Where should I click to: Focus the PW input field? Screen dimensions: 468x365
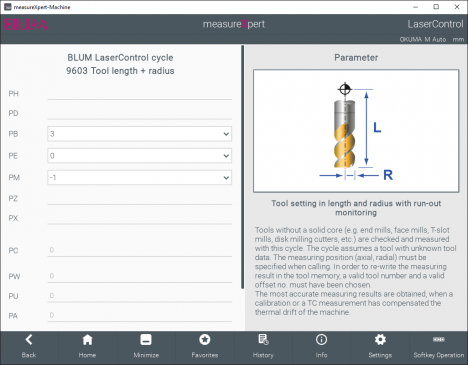(x=139, y=276)
